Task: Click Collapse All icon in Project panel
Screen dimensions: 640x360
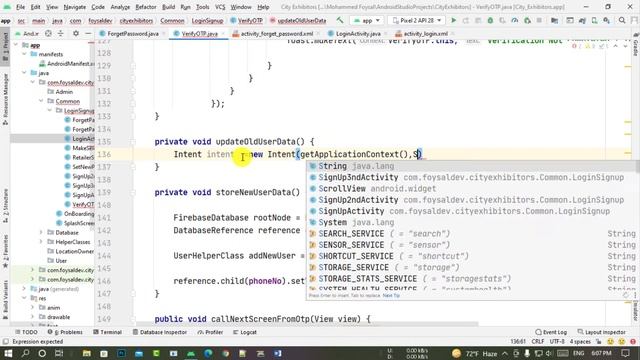Action: [x=60, y=33]
